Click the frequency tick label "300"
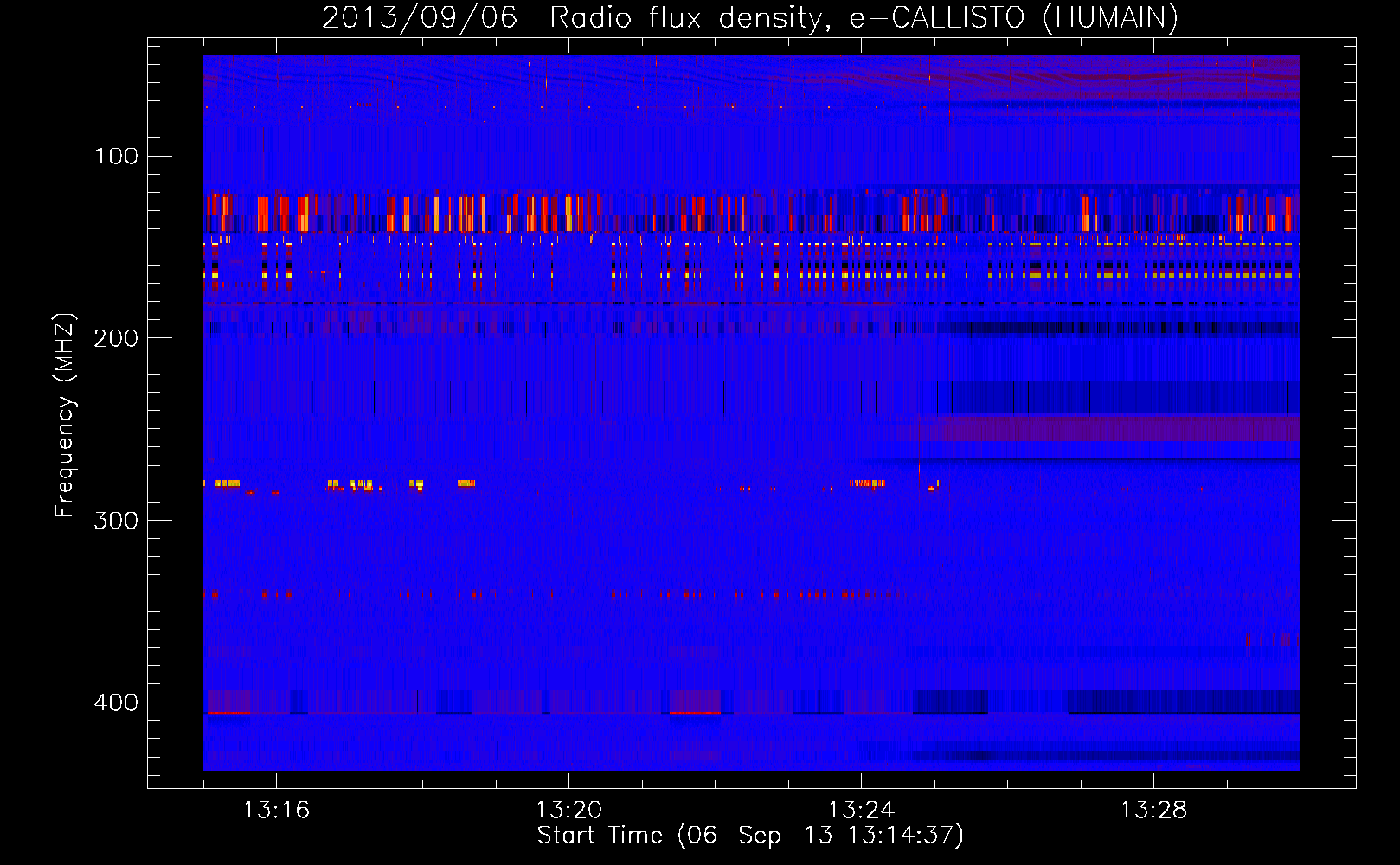The height and width of the screenshot is (865, 1400). (x=116, y=521)
